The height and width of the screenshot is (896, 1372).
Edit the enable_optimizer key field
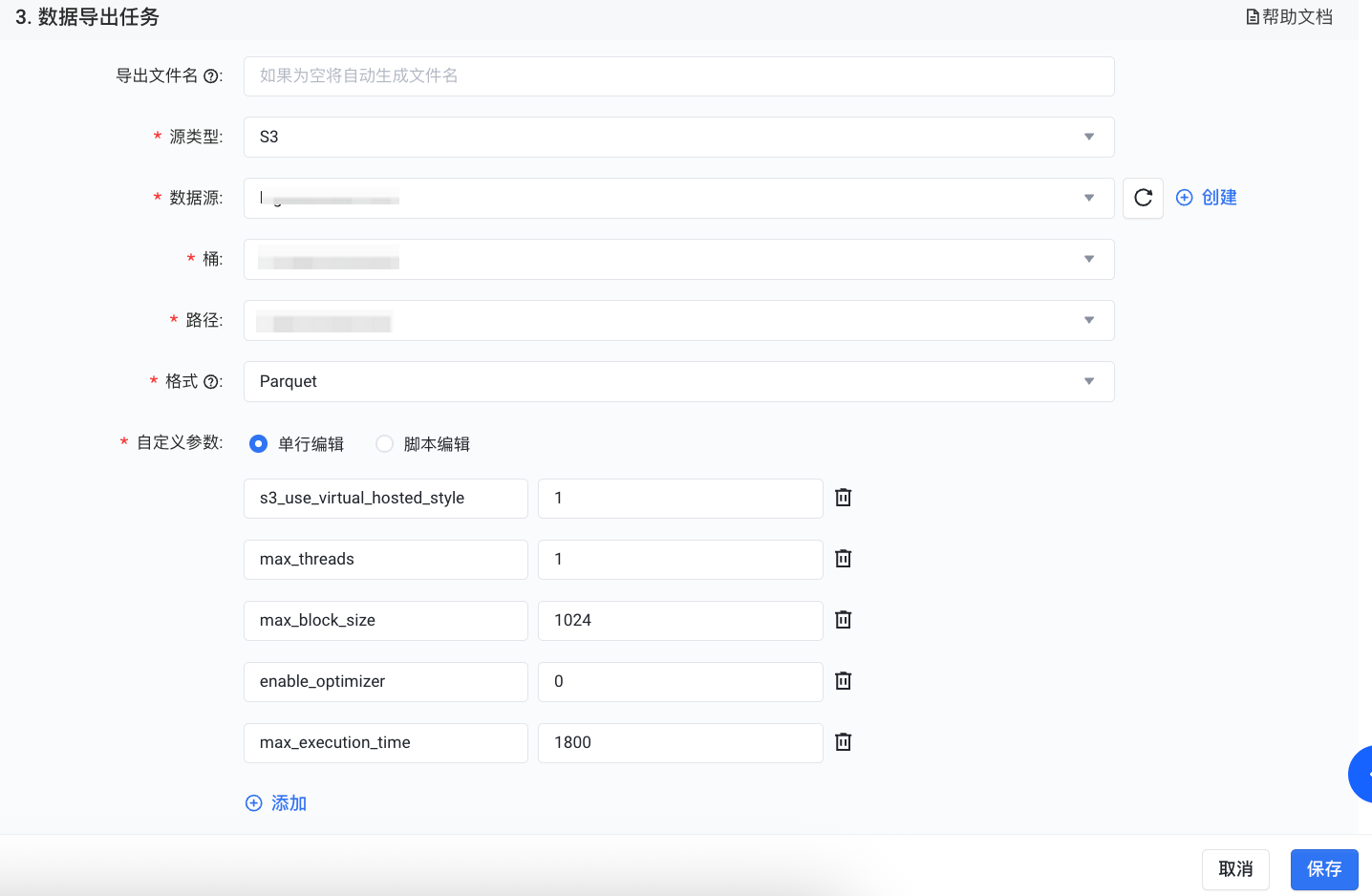coord(386,682)
